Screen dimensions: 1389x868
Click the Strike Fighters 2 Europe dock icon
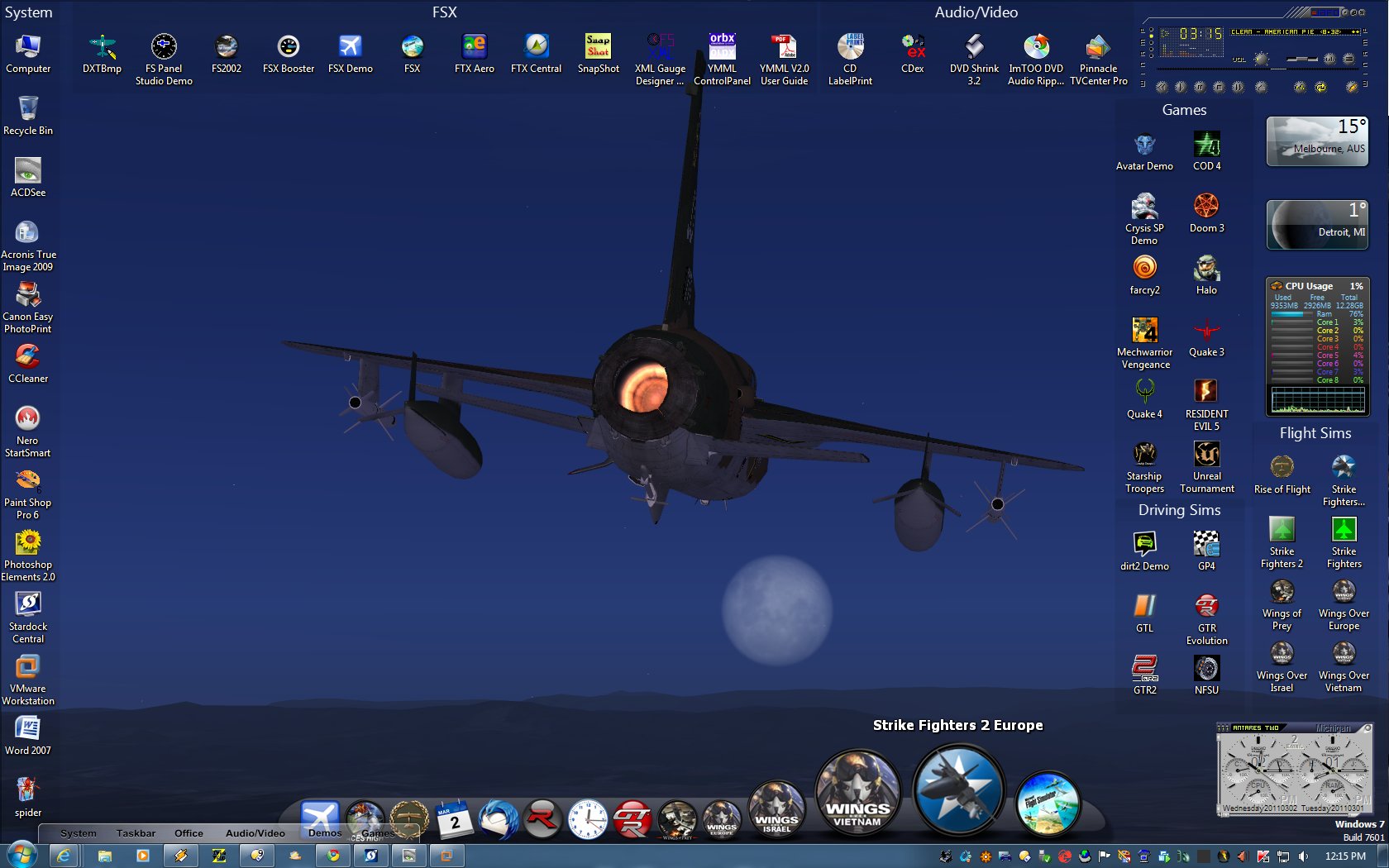[958, 789]
